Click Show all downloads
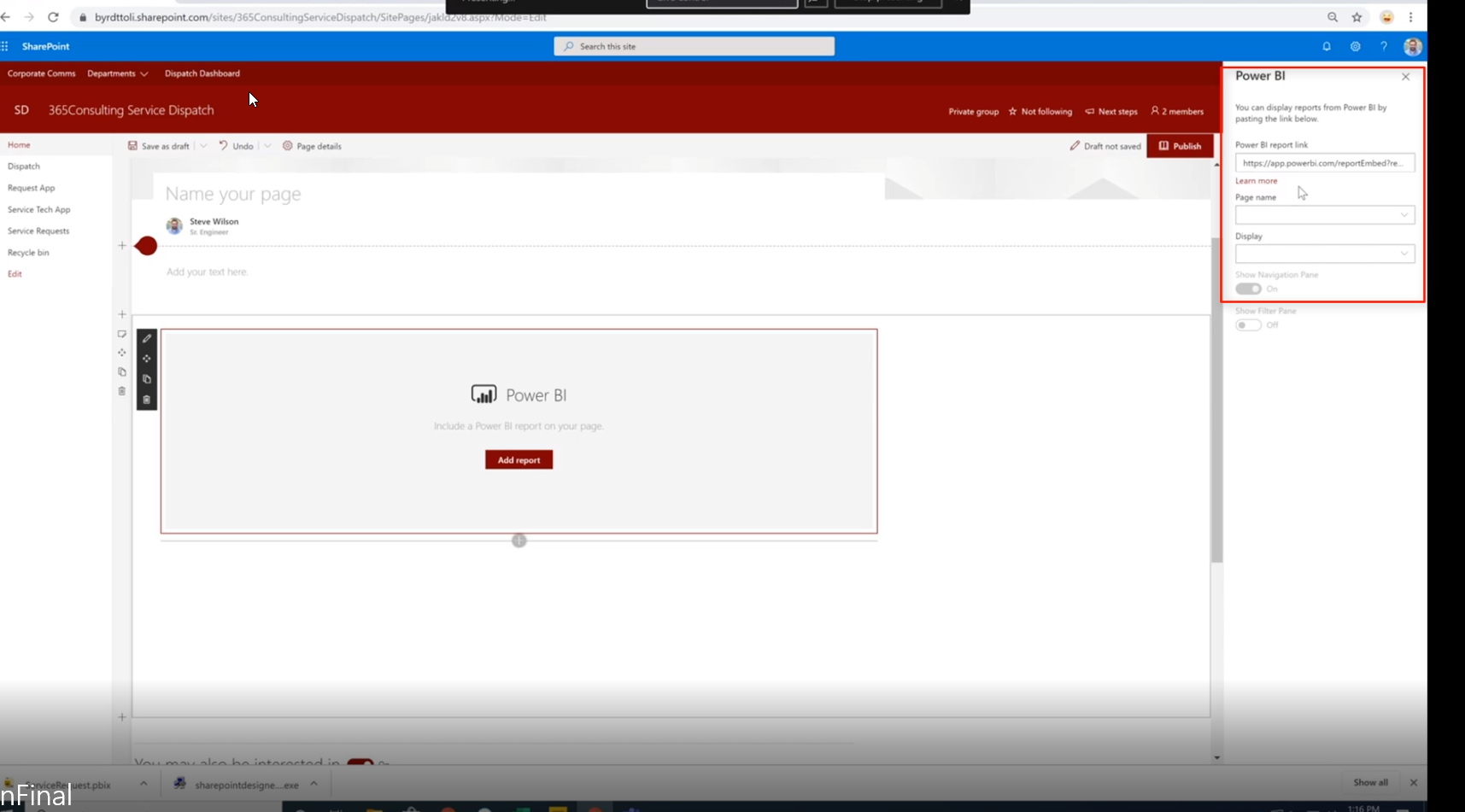 1370,783
